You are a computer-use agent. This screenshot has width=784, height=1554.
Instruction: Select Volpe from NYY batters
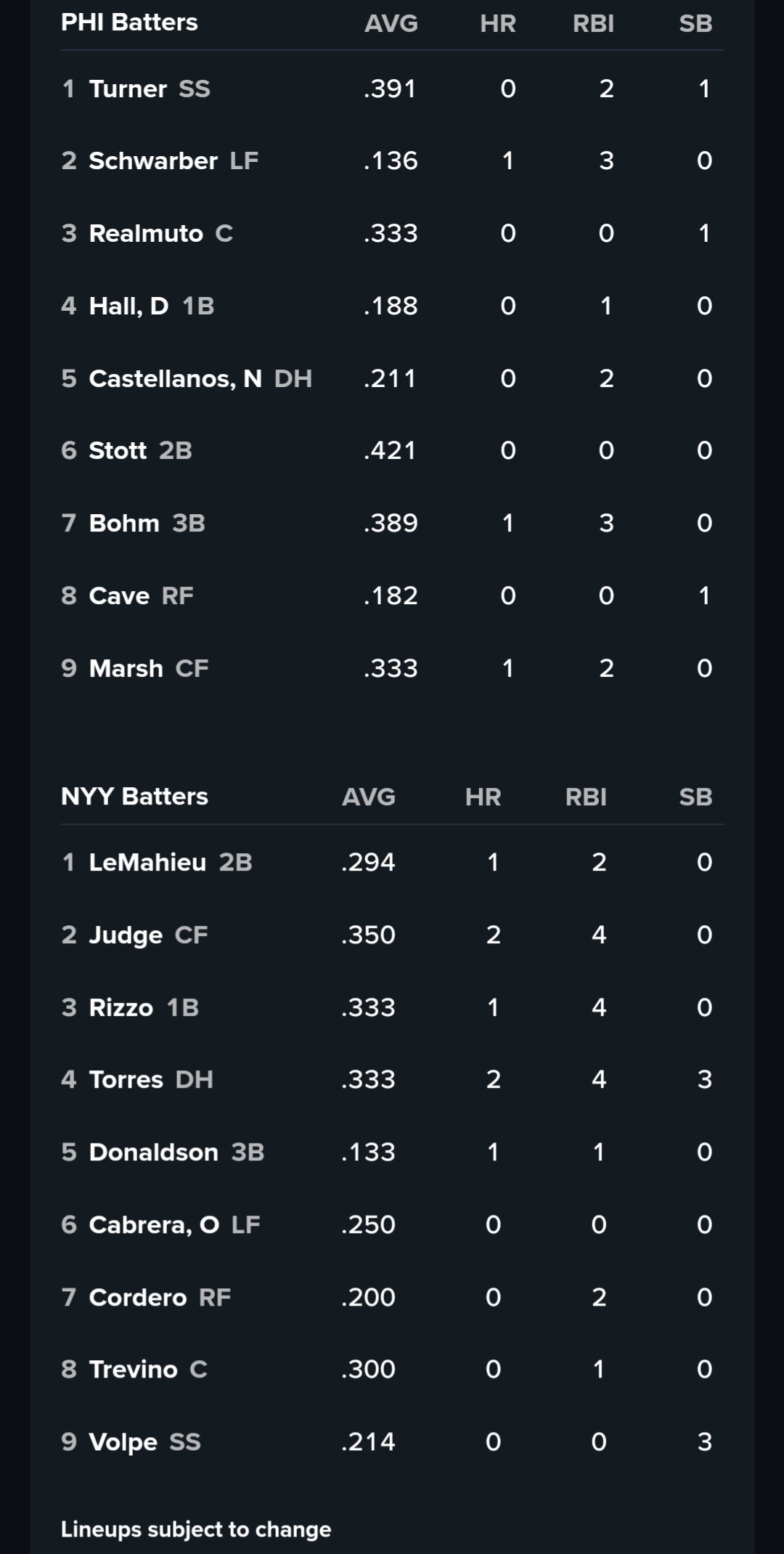click(x=123, y=1441)
